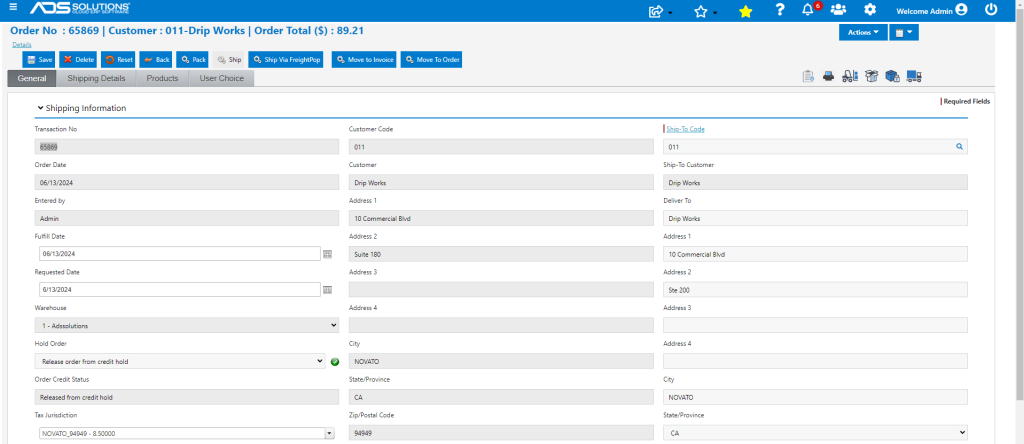Expand the Actions dropdown button
The image size is (1024, 444).
(863, 32)
